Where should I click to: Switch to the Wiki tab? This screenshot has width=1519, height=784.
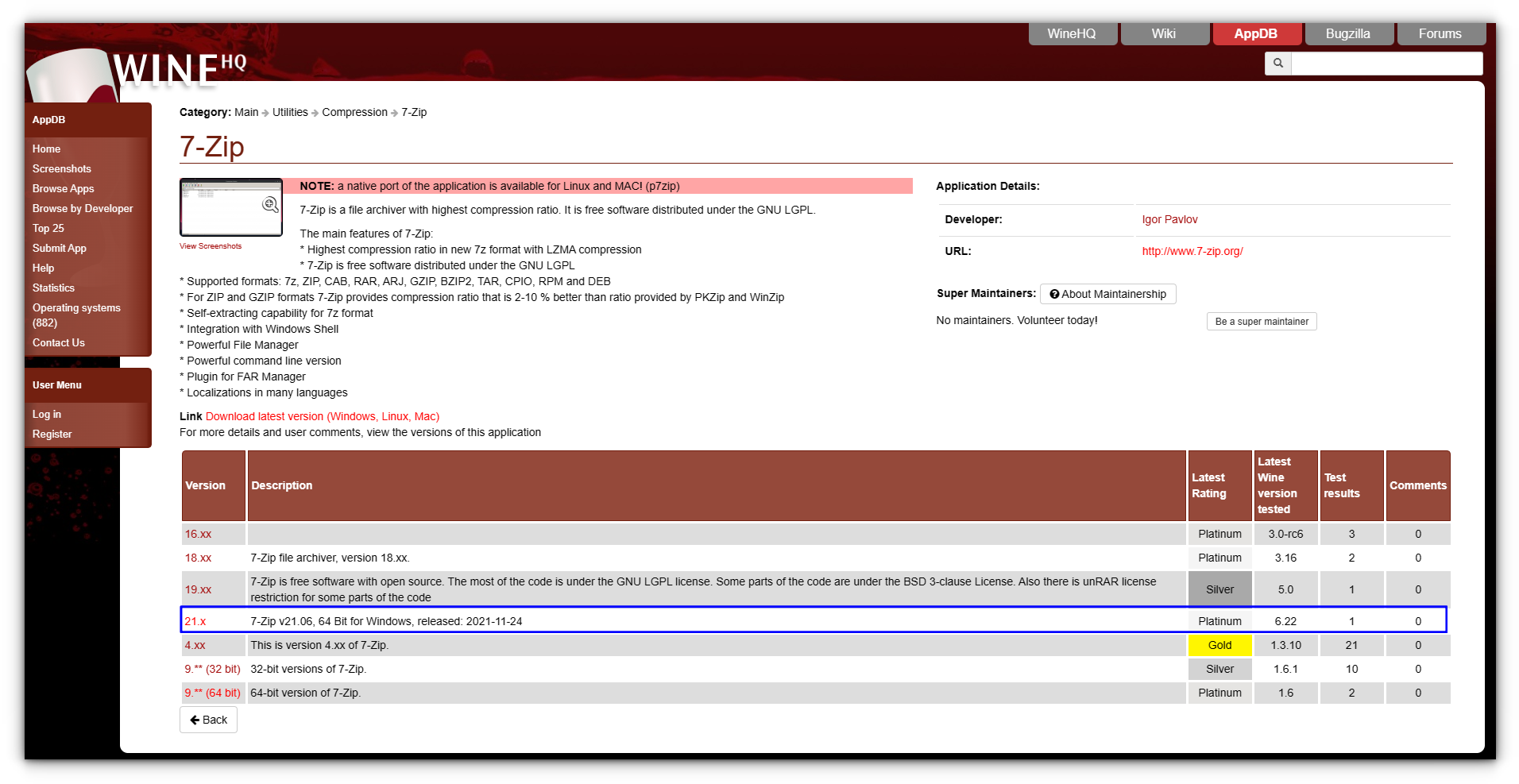click(x=1164, y=33)
